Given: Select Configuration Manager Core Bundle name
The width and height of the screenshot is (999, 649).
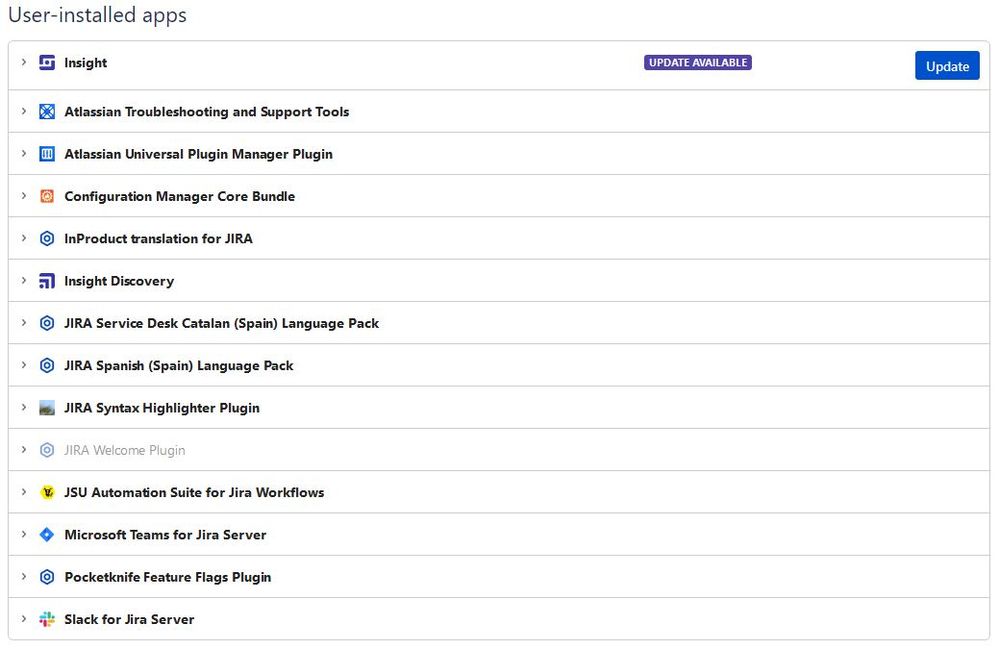Looking at the screenshot, I should (x=180, y=197).
